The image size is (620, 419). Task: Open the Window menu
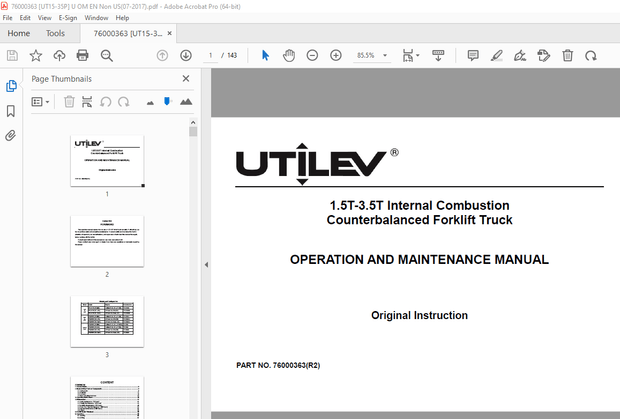point(96,18)
